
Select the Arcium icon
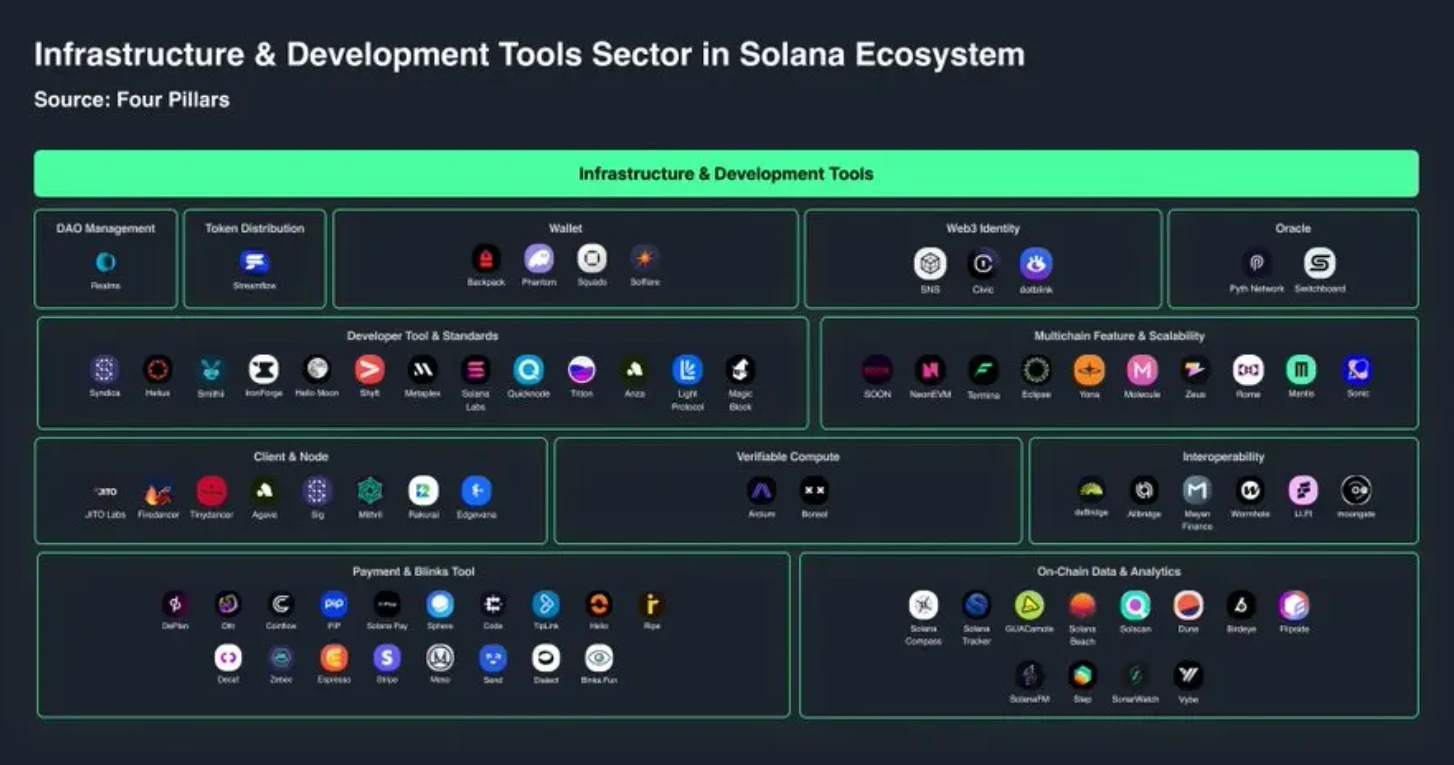click(x=761, y=491)
